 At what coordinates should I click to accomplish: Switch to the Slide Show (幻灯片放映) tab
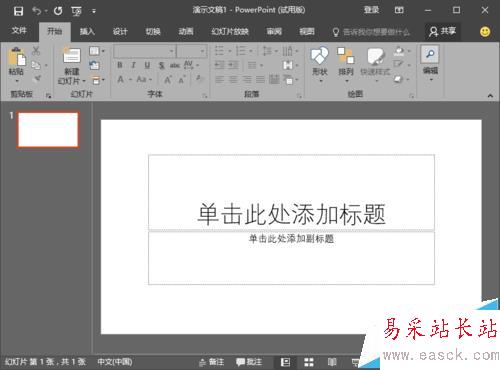pyautogui.click(x=230, y=31)
